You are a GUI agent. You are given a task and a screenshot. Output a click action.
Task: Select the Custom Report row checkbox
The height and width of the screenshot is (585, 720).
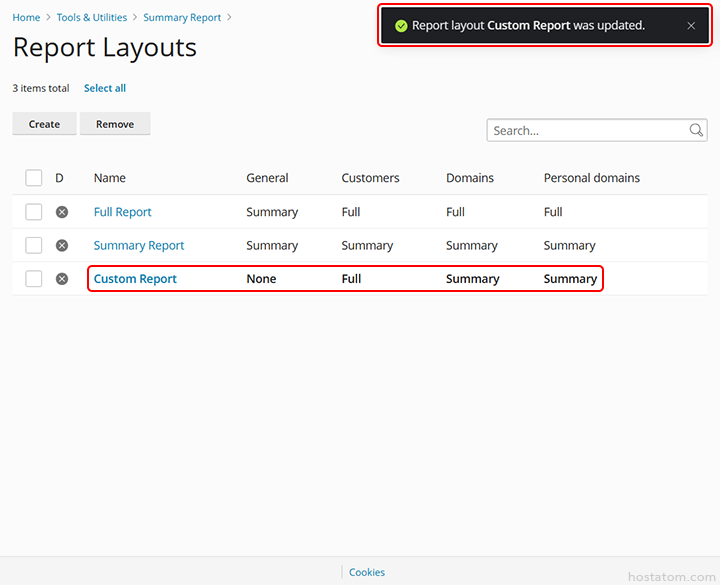tap(34, 279)
